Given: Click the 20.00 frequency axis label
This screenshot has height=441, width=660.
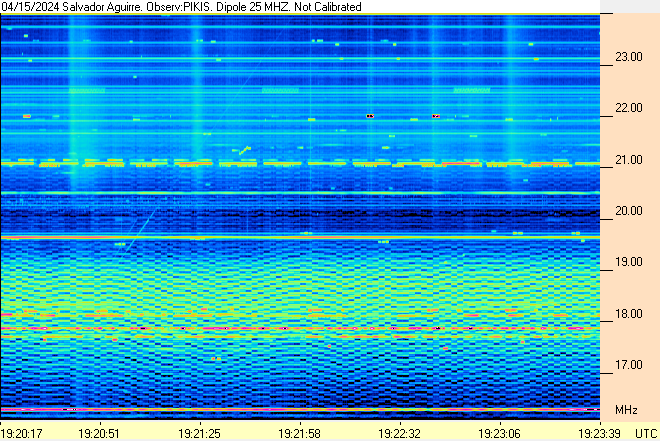Looking at the screenshot, I should tap(629, 211).
